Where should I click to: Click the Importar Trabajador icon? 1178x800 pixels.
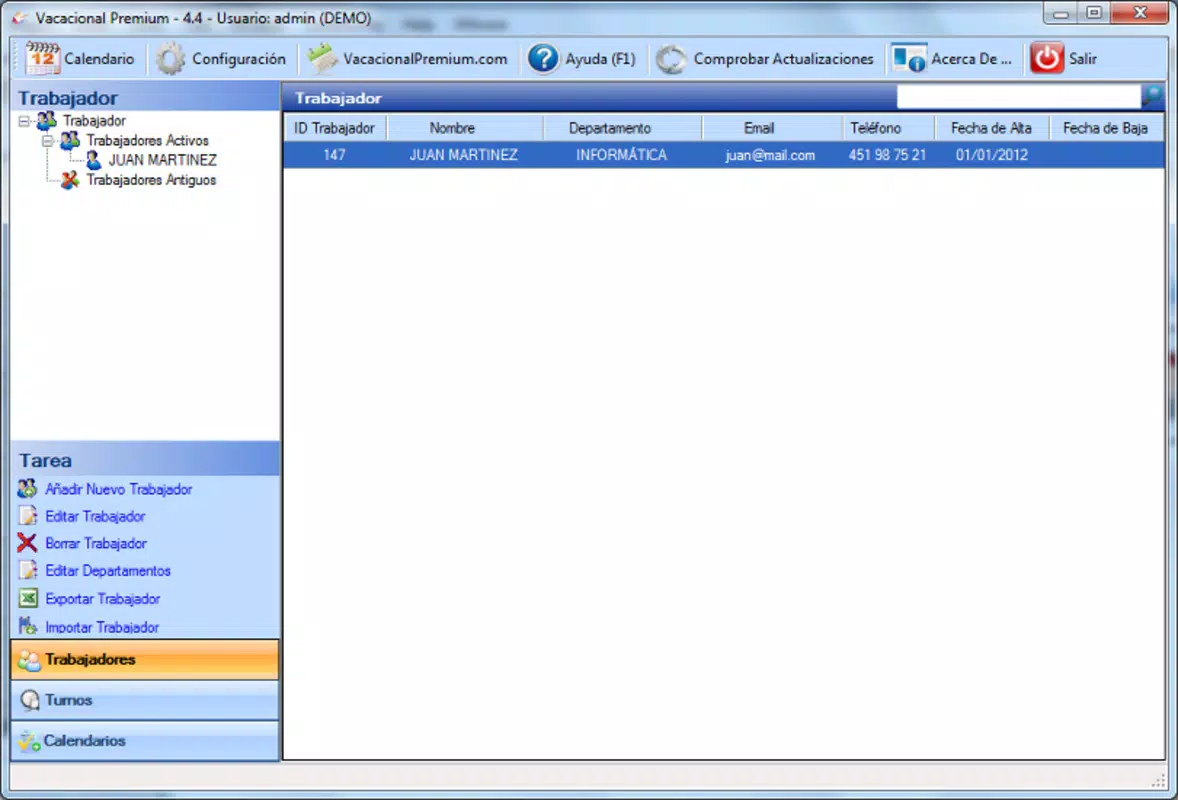tap(28, 626)
